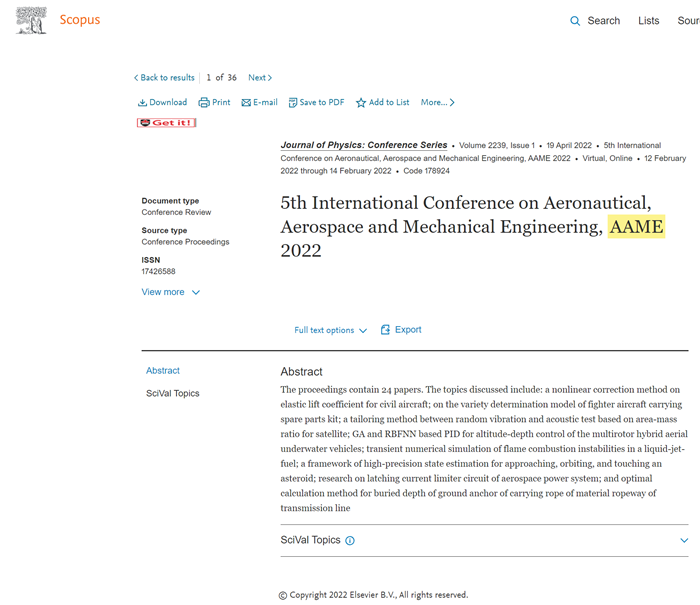Viewport: 700px width, 605px height.
Task: Go to the Next document
Action: coord(260,78)
